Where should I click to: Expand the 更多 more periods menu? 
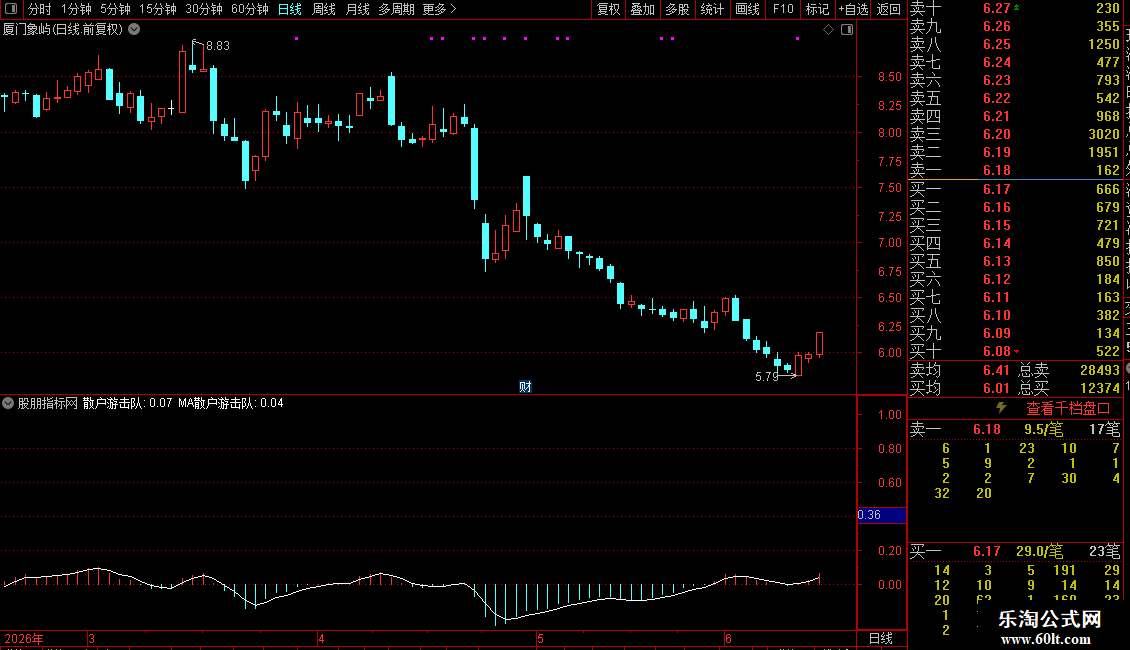(x=440, y=9)
